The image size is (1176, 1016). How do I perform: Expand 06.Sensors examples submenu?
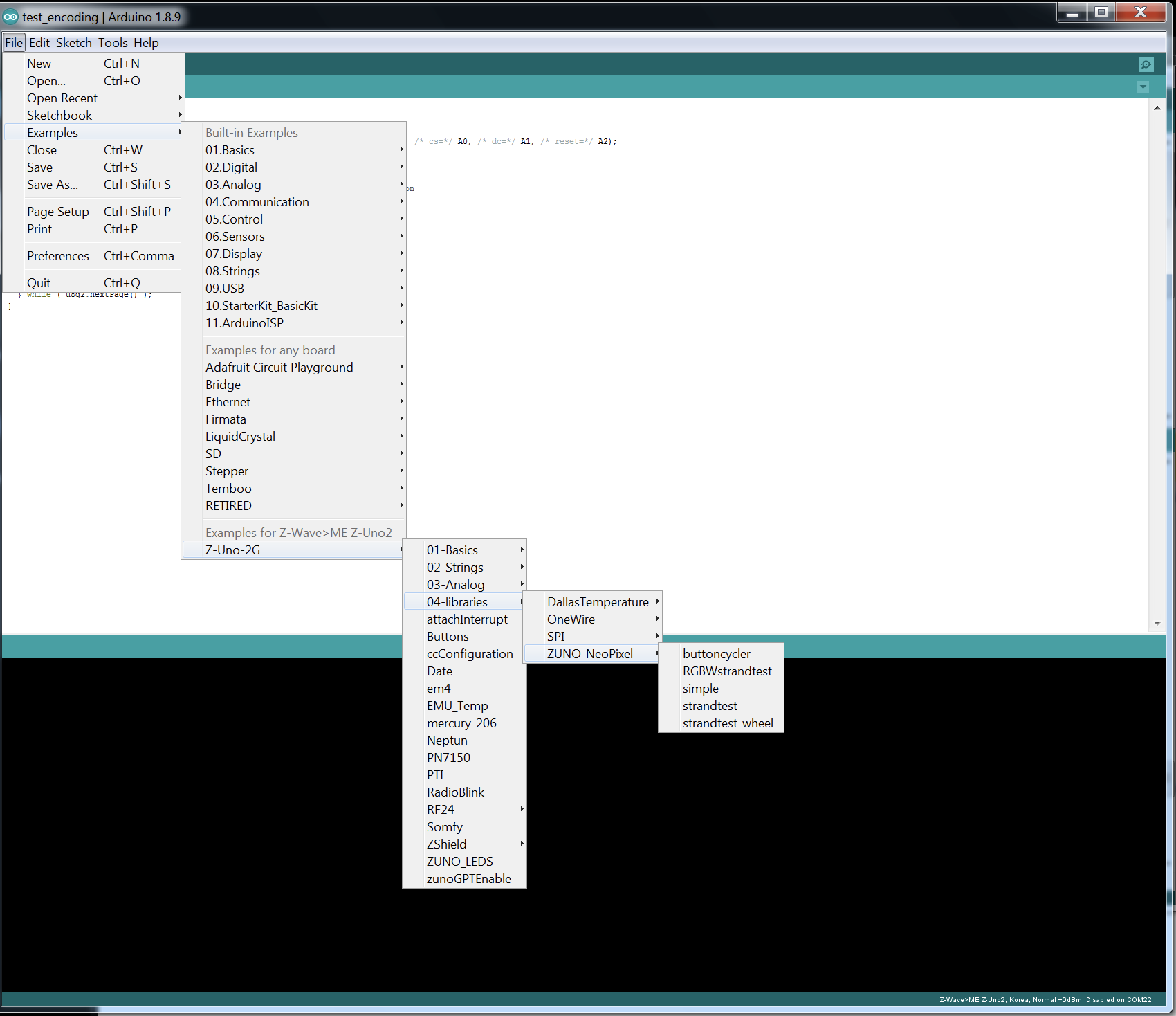click(x=294, y=236)
